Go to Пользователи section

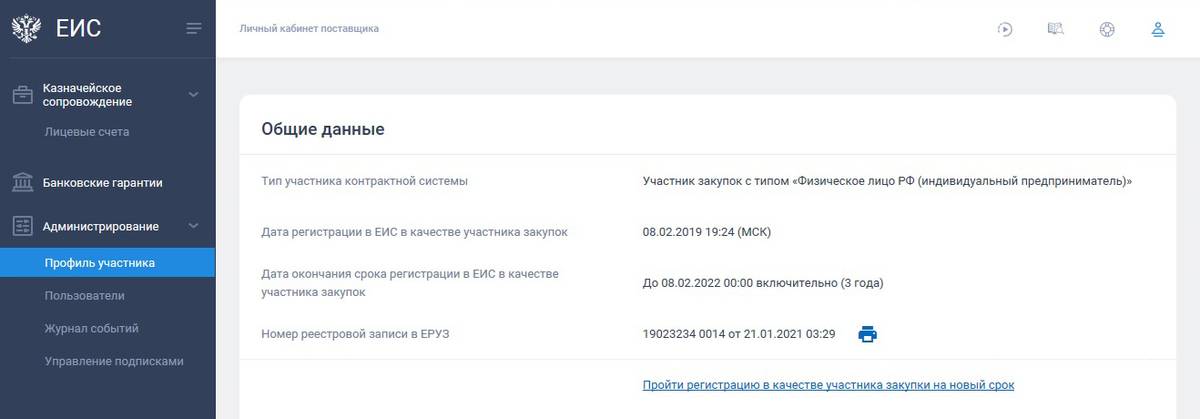point(85,296)
